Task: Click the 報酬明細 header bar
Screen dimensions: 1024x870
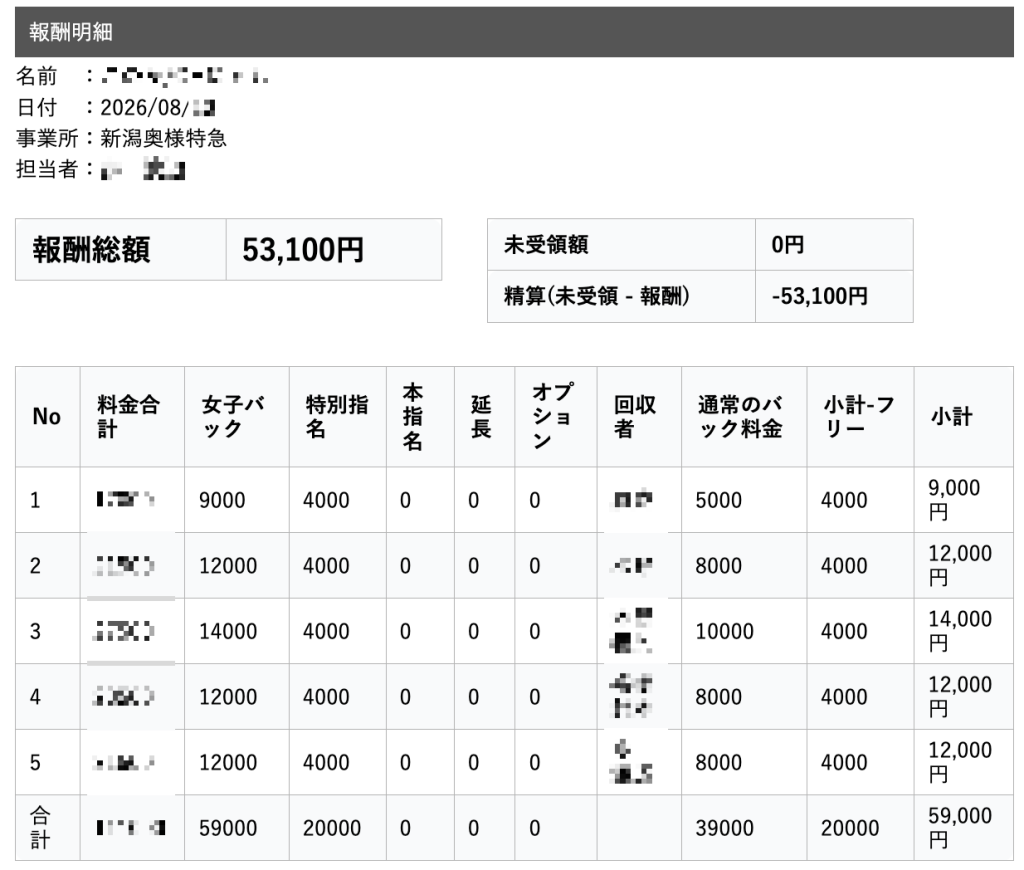Action: click(x=514, y=32)
